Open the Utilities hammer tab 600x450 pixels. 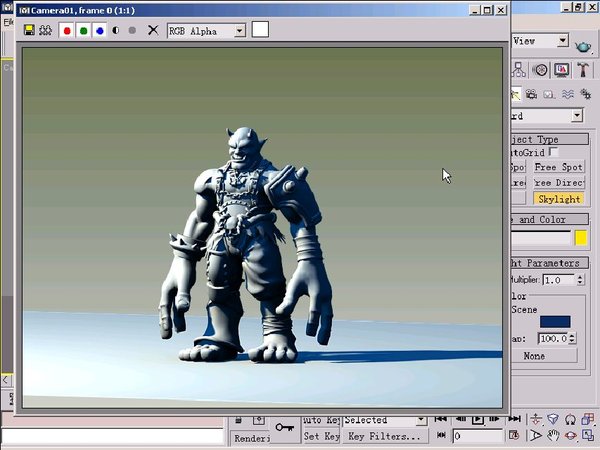click(x=583, y=70)
